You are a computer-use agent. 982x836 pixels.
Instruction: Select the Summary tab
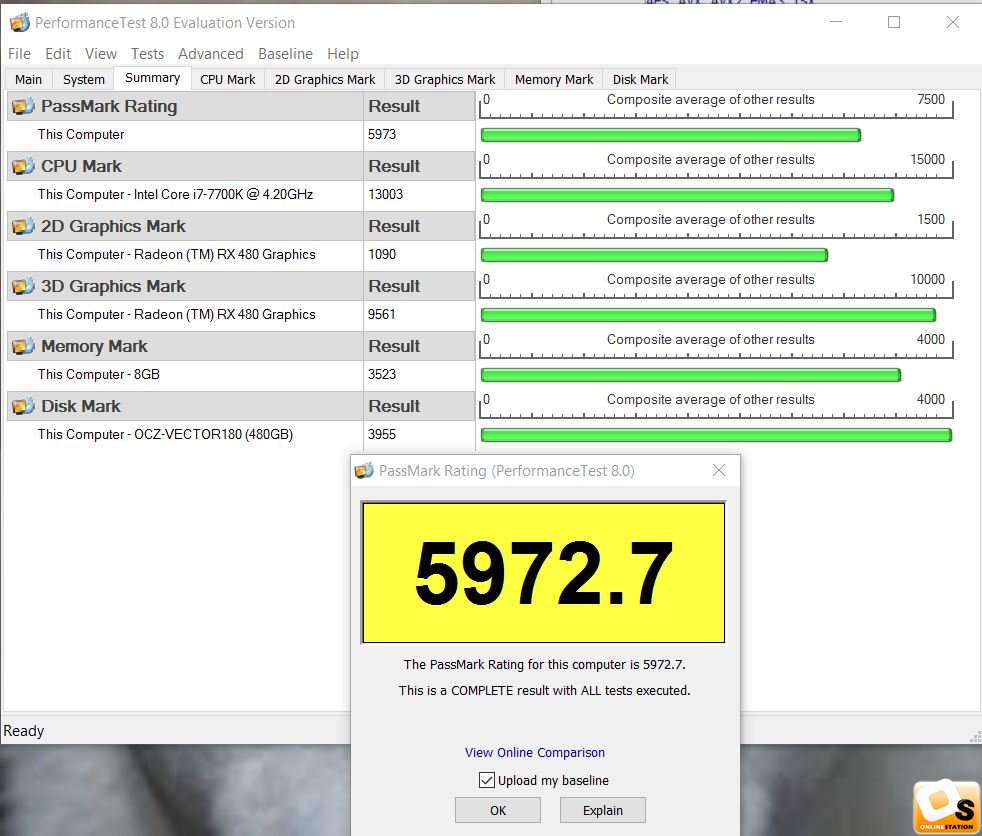152,78
